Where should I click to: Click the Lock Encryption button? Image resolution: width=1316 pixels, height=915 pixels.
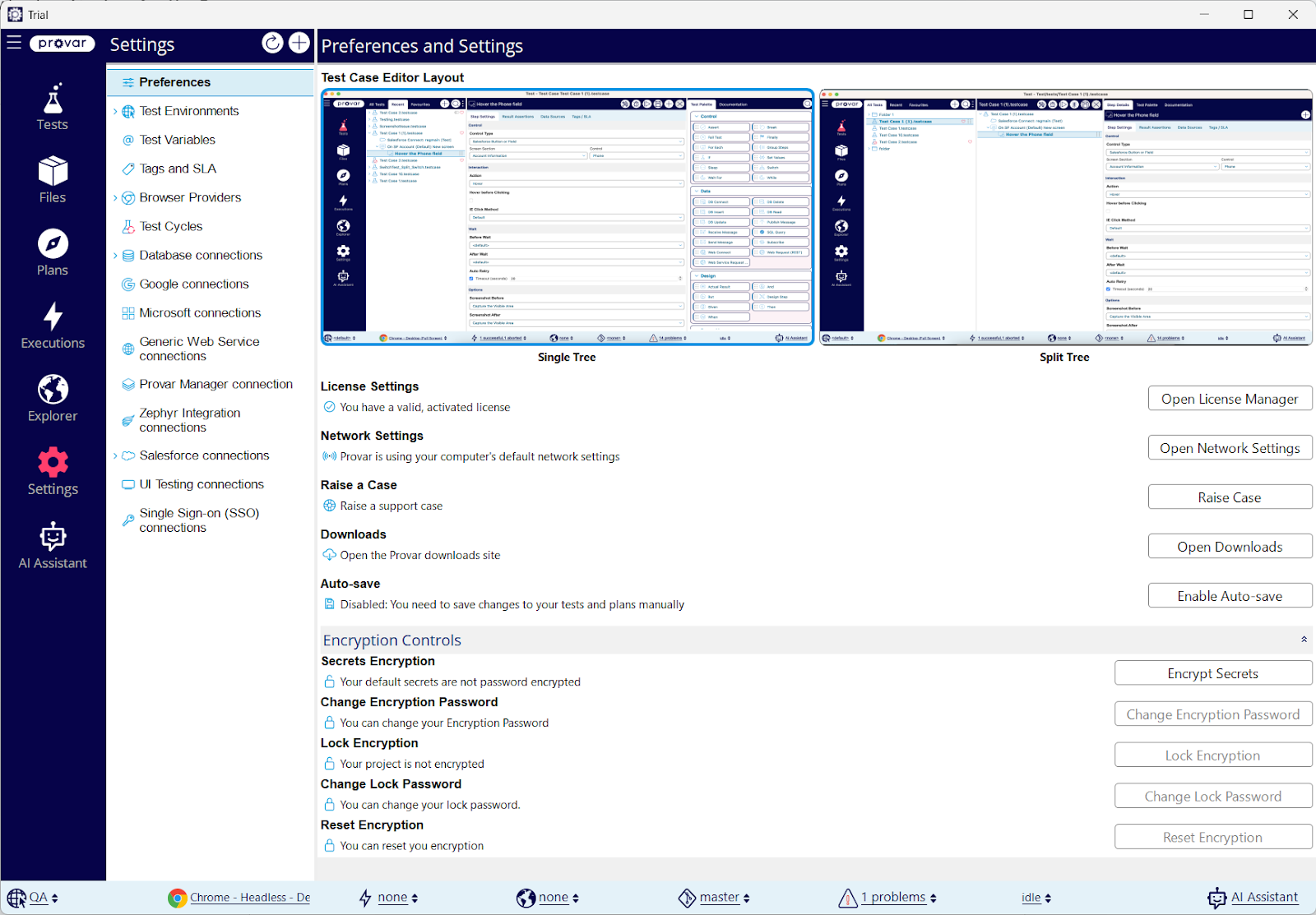tap(1213, 756)
